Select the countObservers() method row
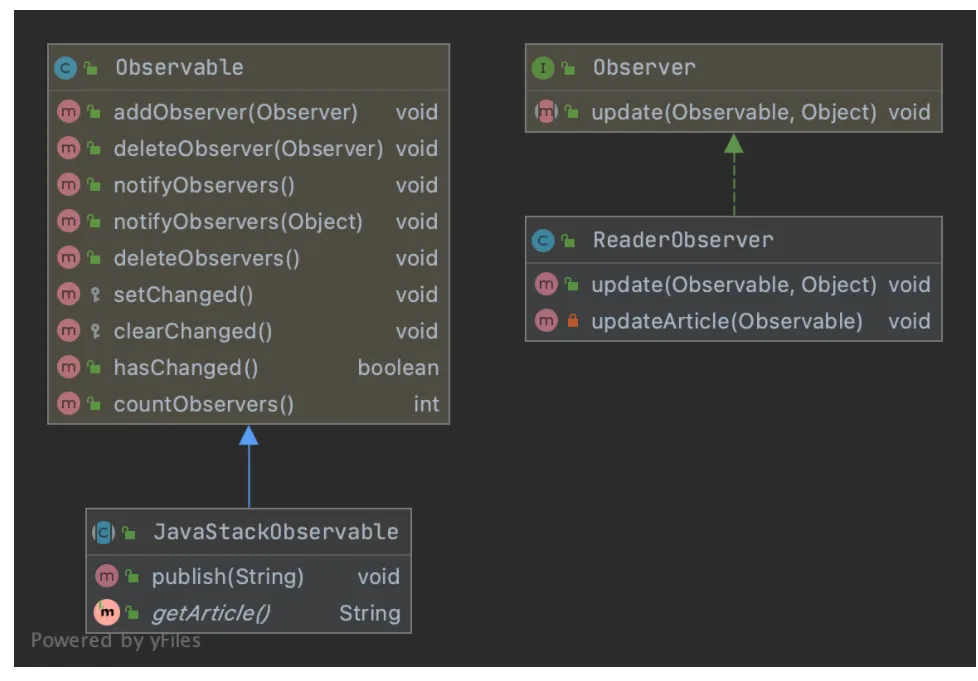 click(204, 405)
